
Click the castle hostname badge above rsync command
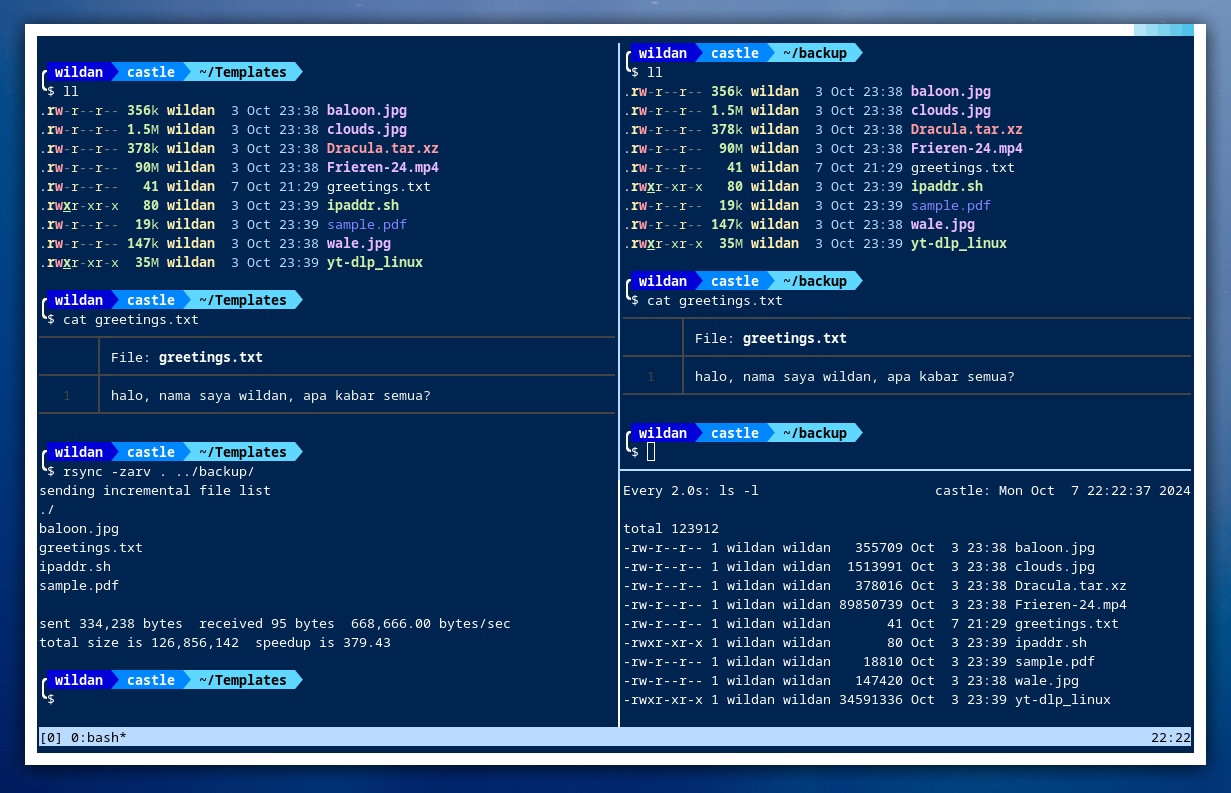[x=150, y=452]
